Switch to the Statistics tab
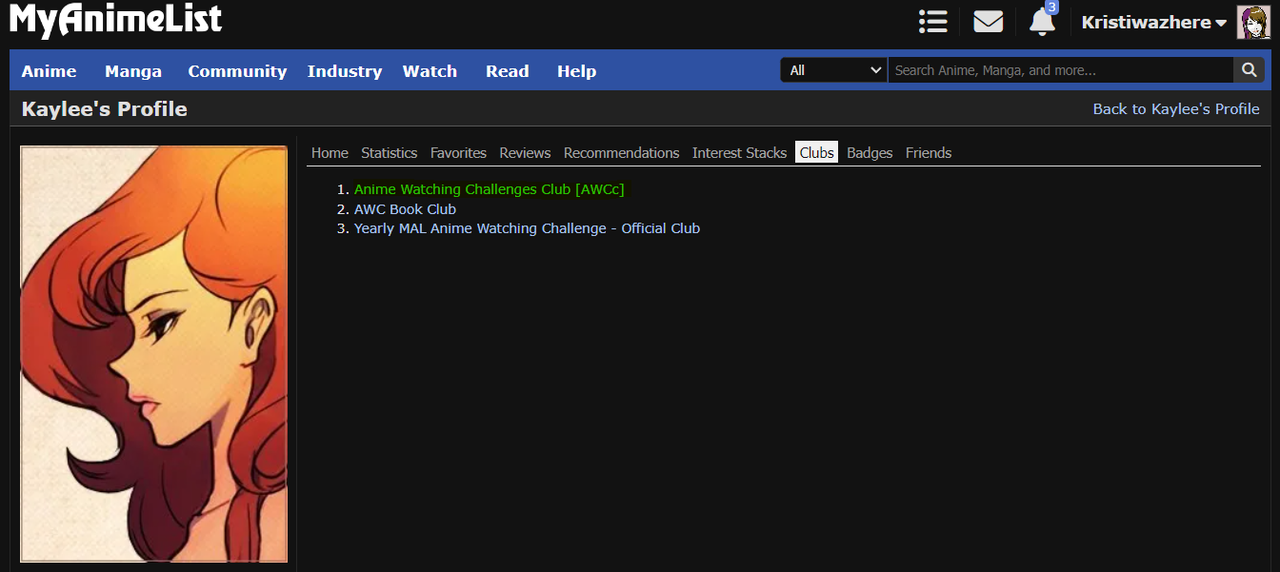The height and width of the screenshot is (572, 1280). [x=389, y=153]
